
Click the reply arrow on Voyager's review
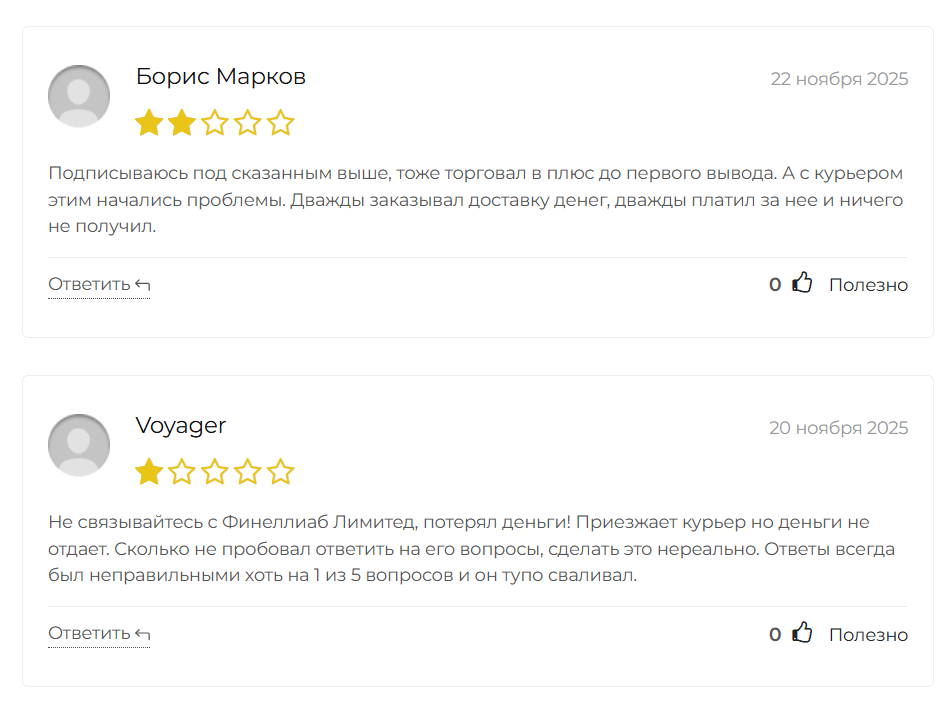141,632
